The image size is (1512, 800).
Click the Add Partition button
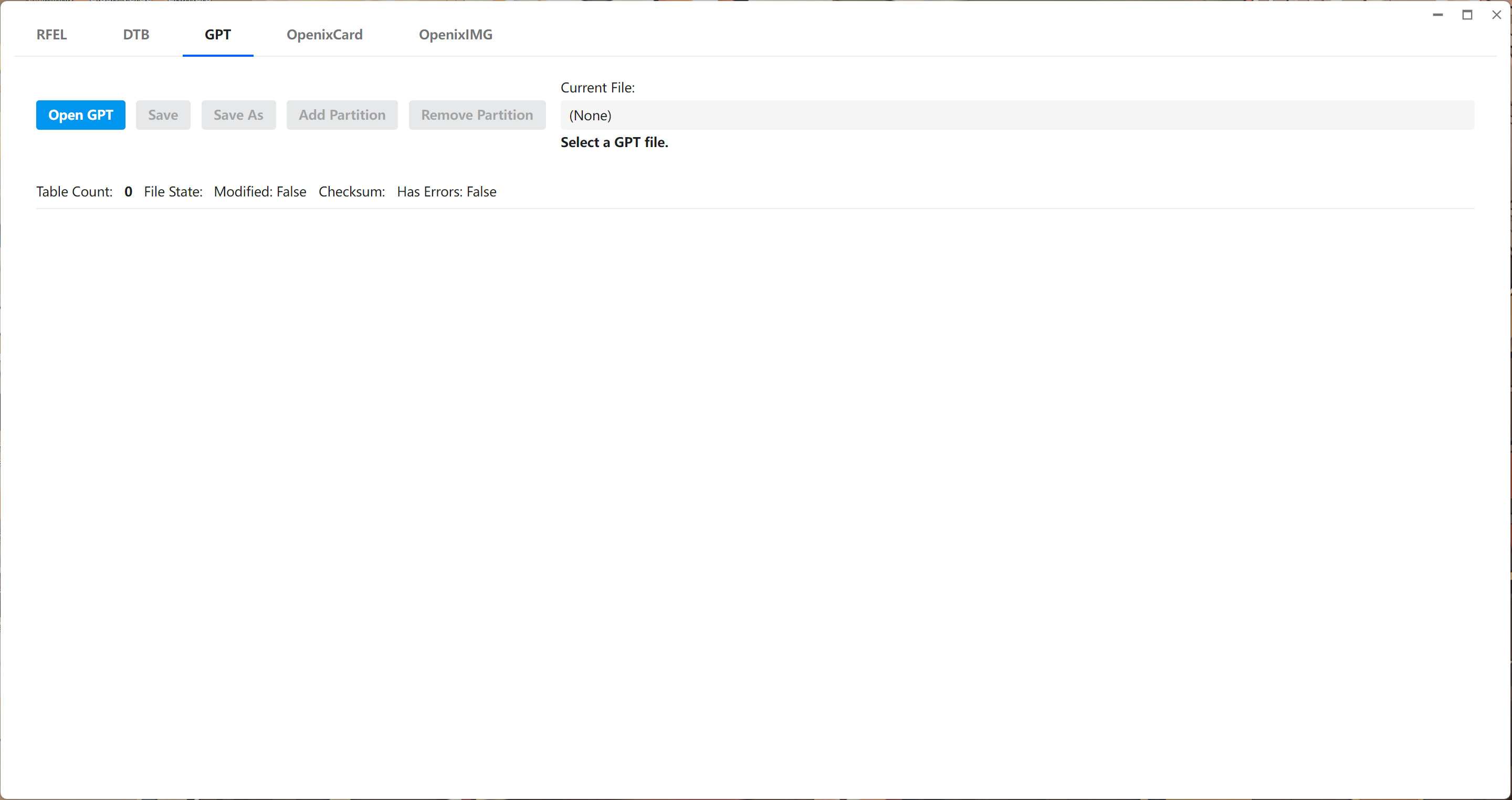pos(342,115)
